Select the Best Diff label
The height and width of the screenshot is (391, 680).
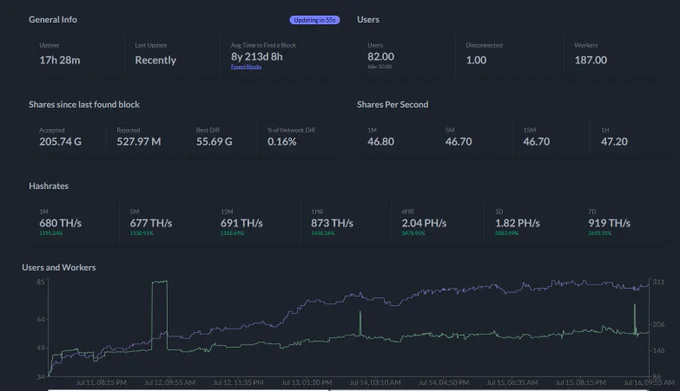coord(208,130)
